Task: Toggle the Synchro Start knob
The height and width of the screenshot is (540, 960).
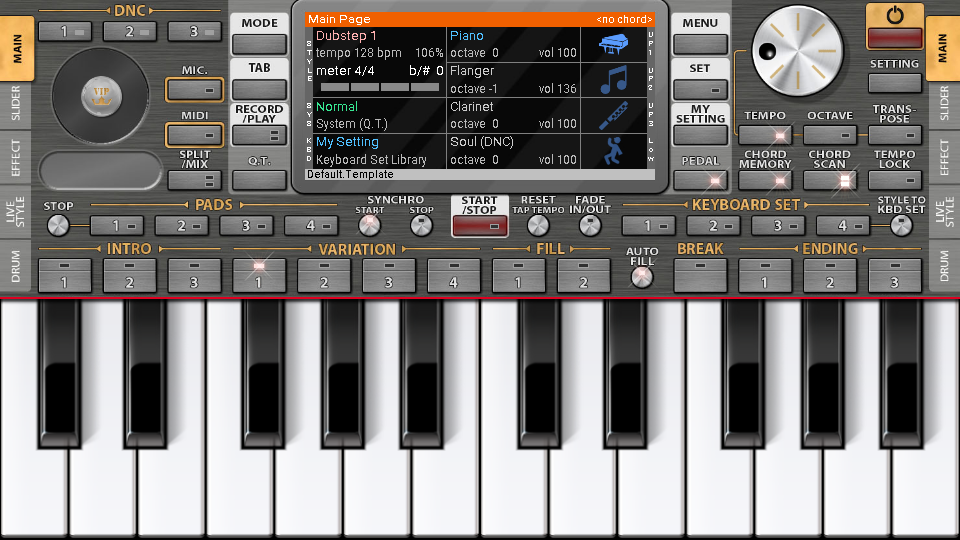Action: [x=369, y=226]
